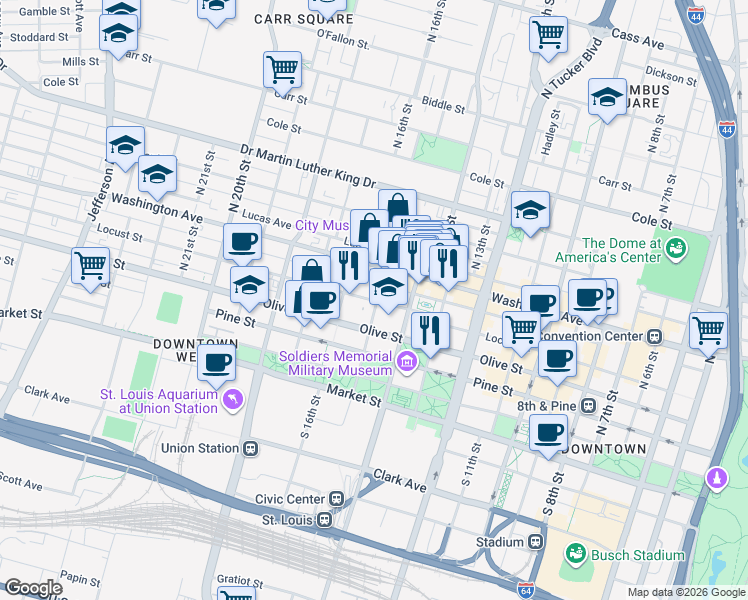Select the graduation cap marker at Columbus Square

[607, 99]
